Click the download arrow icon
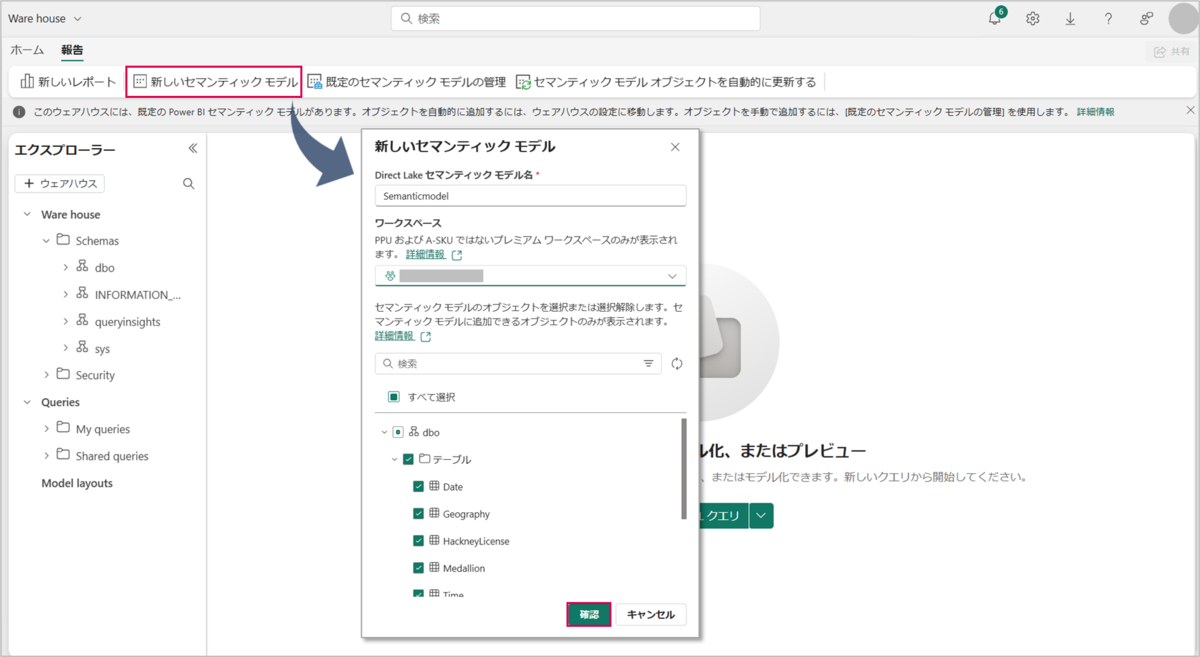The image size is (1200, 657). [x=1070, y=19]
